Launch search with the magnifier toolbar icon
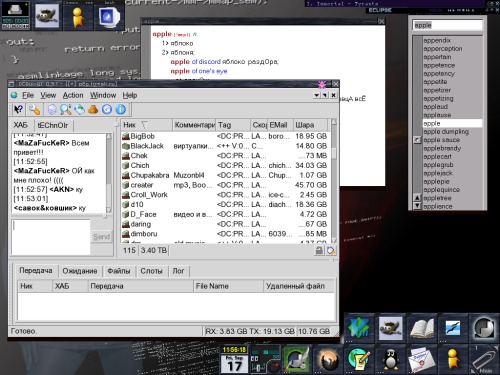The image size is (500, 375). [65, 109]
